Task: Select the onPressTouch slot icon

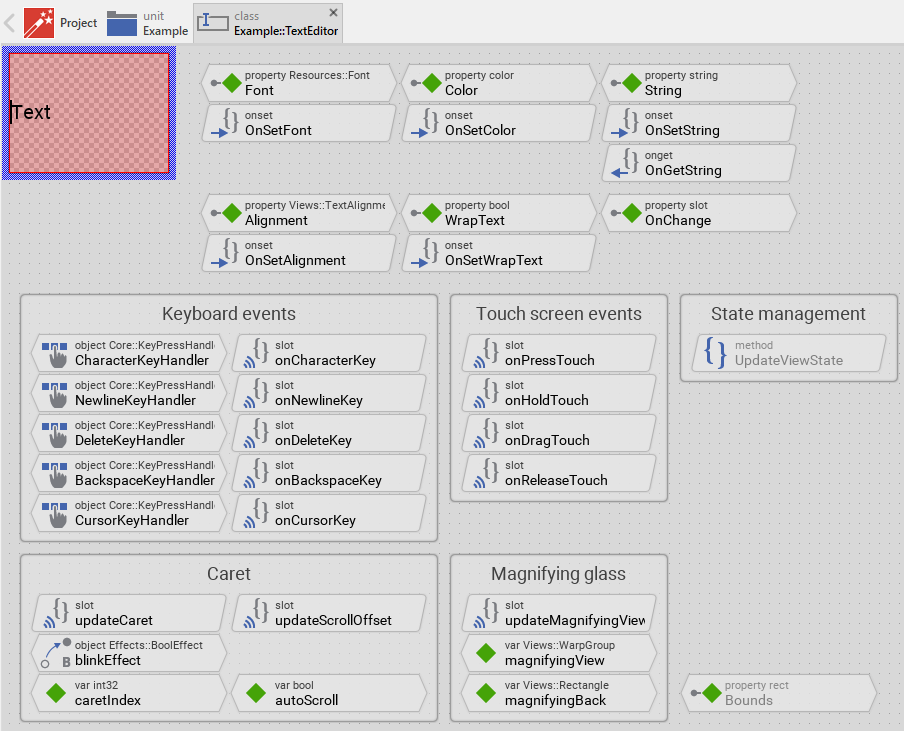Action: click(485, 353)
